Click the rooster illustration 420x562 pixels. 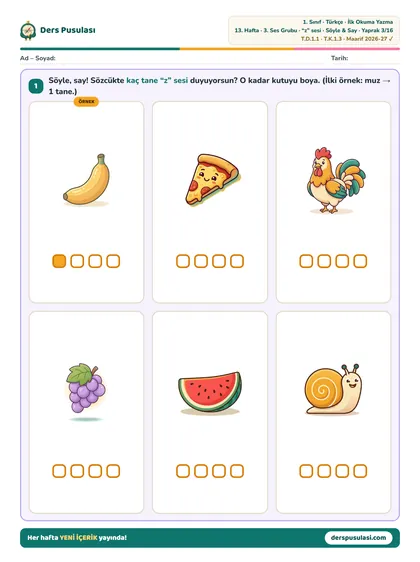tap(336, 180)
